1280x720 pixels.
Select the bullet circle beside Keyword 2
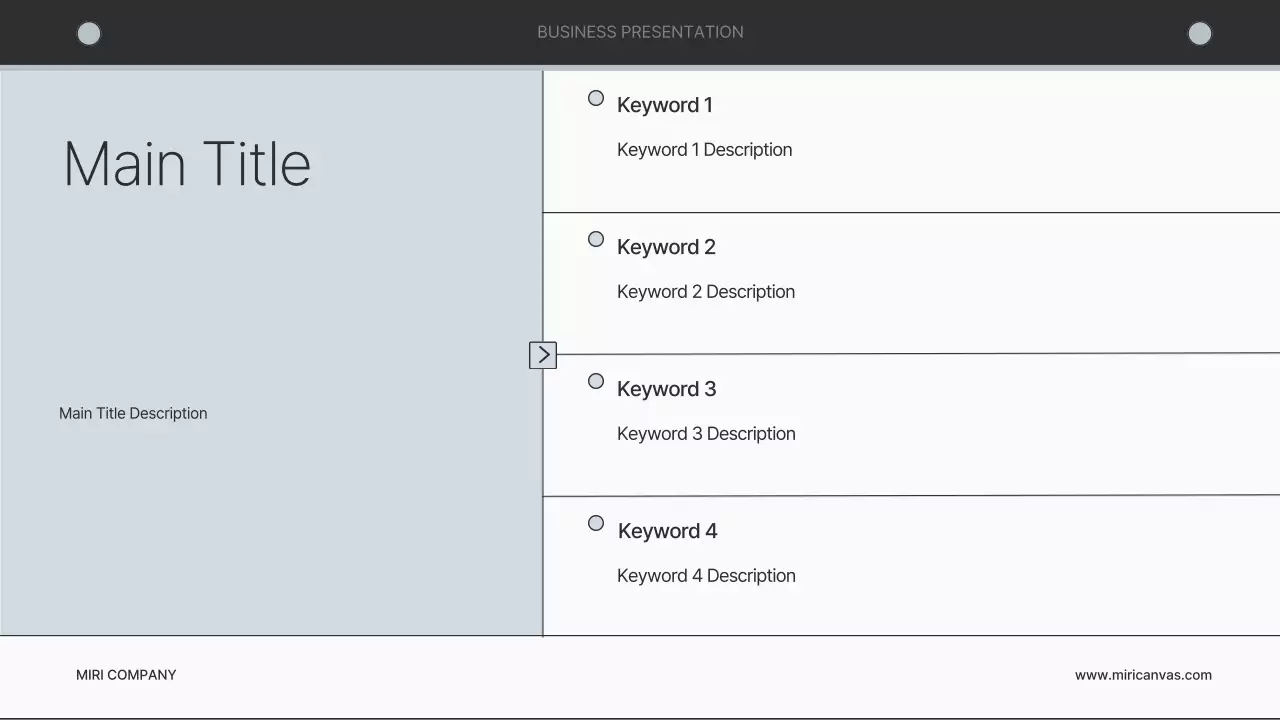(596, 239)
